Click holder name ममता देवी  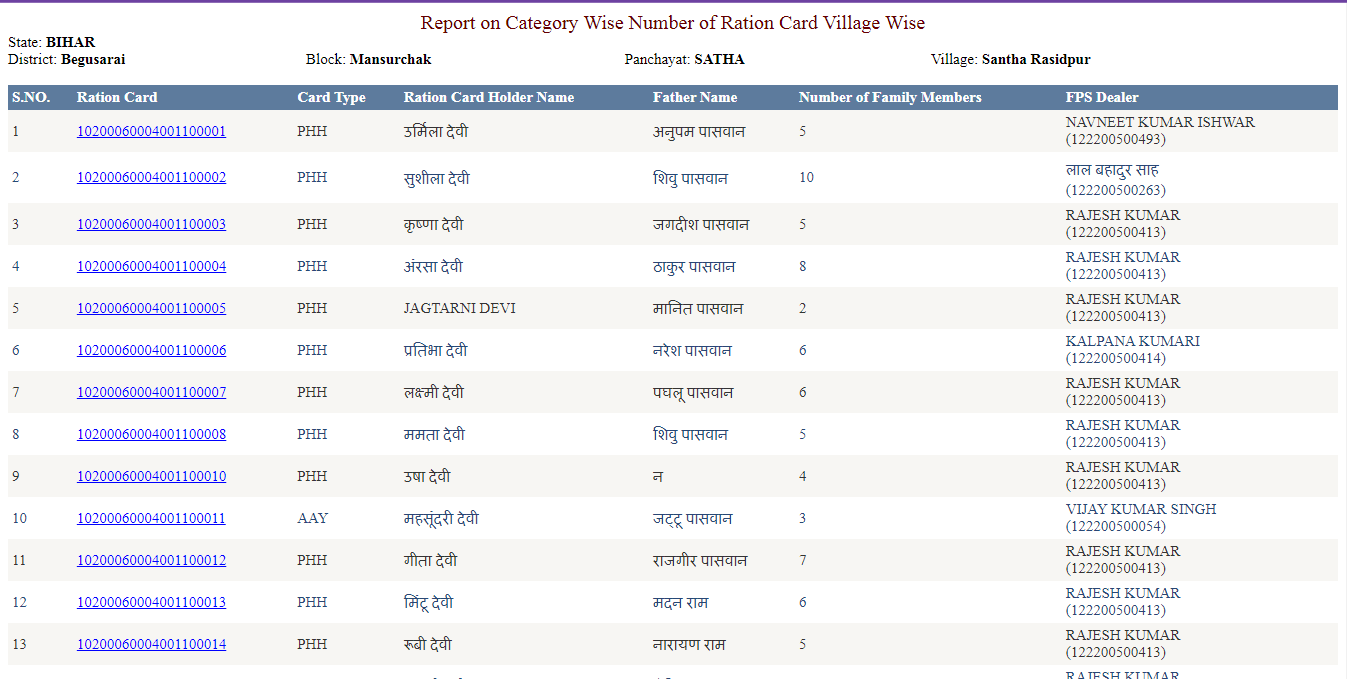pos(434,434)
